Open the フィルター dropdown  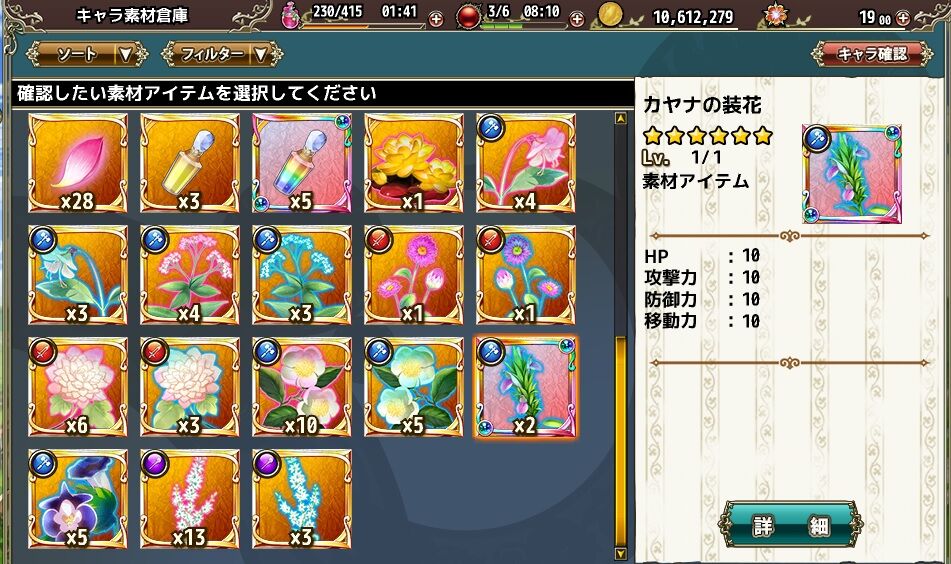[222, 54]
